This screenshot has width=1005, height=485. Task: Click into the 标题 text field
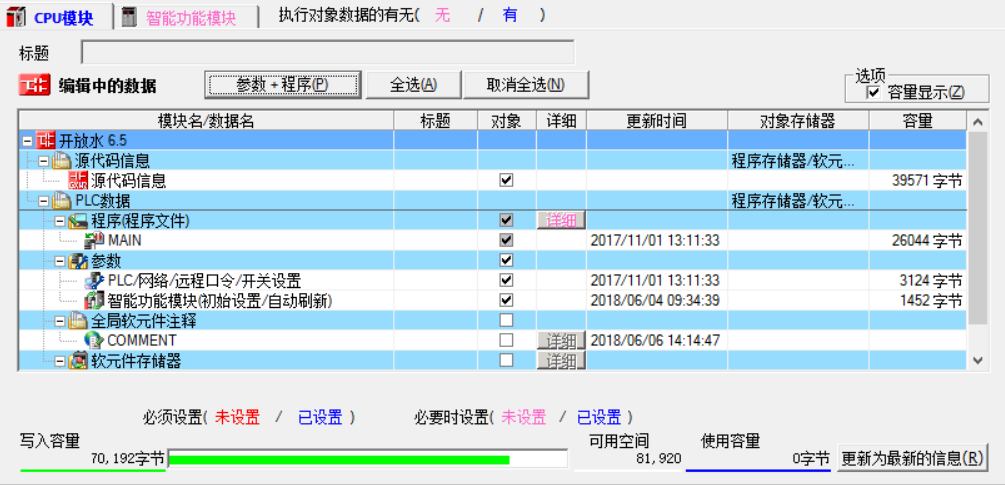(328, 52)
